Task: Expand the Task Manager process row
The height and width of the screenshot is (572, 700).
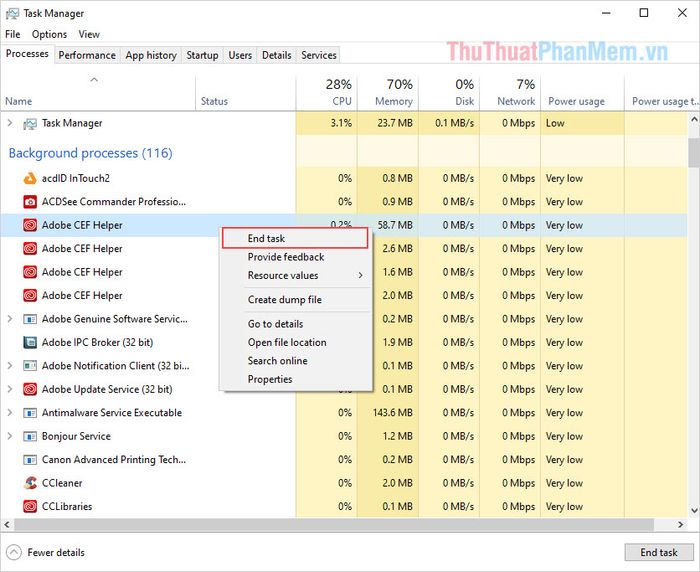Action: pyautogui.click(x=10, y=123)
